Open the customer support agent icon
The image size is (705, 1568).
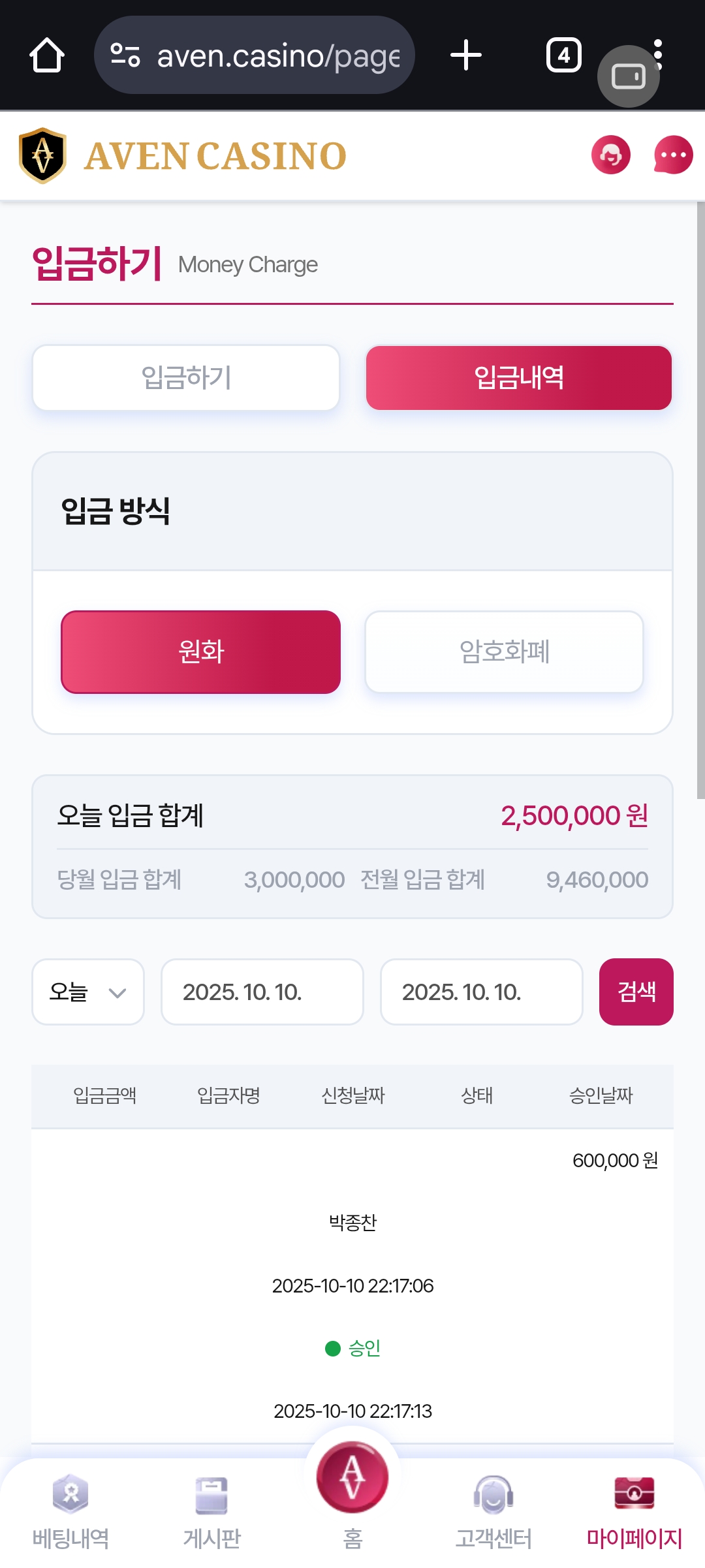click(x=611, y=155)
